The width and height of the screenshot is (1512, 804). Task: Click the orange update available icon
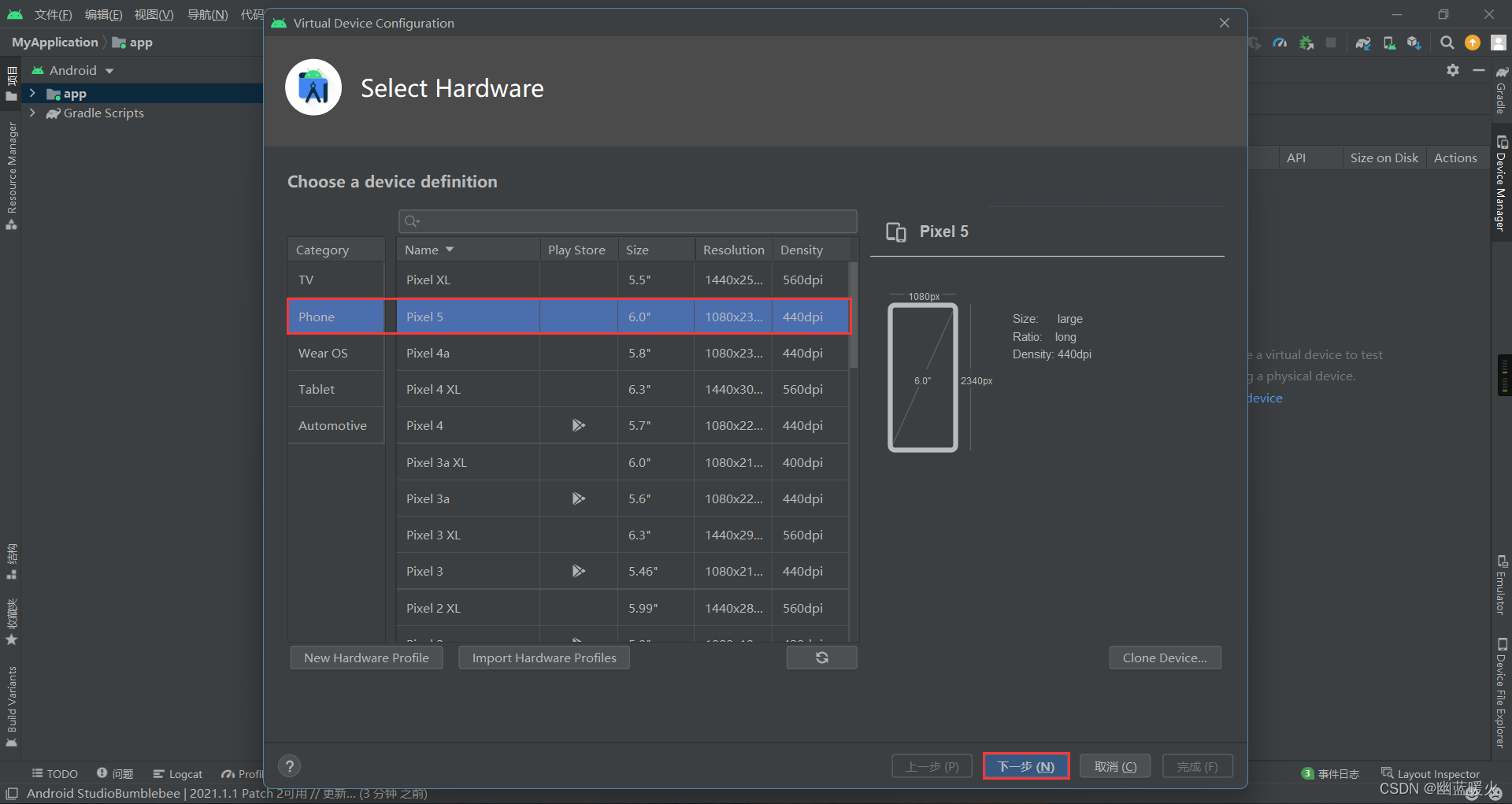pos(1473,43)
